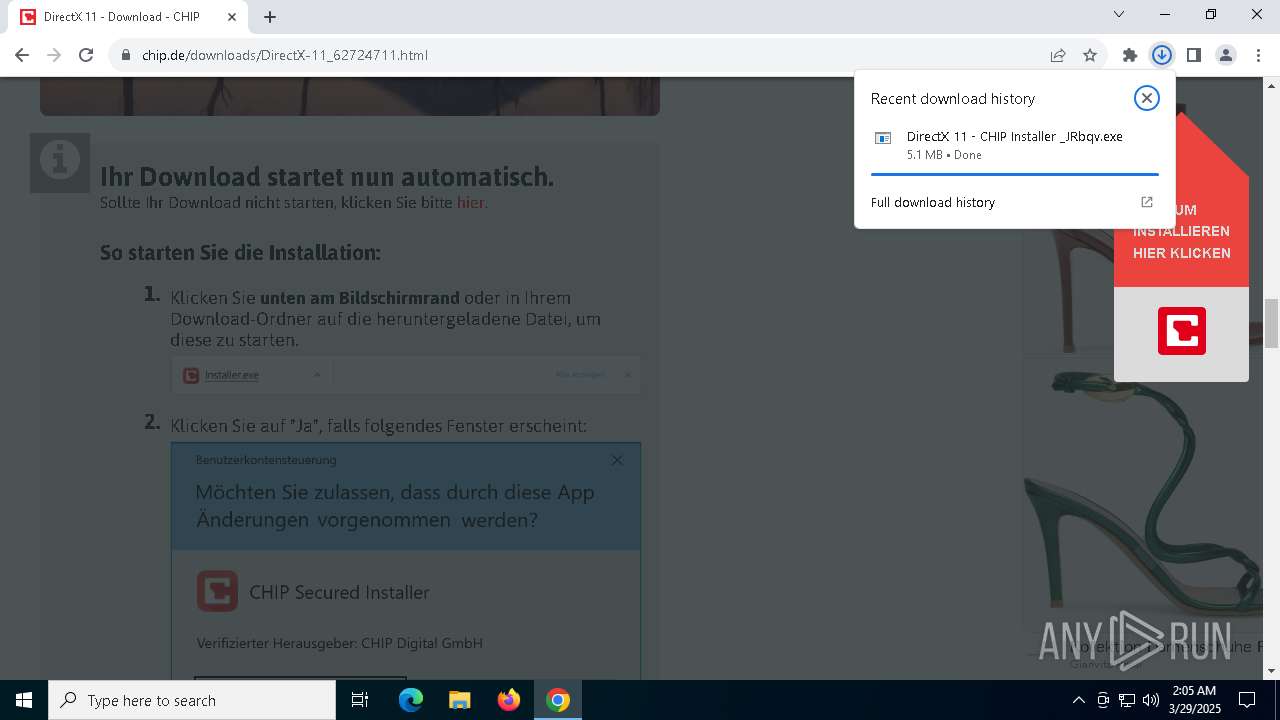This screenshot has width=1280, height=720.
Task: Click the red 'hier' link
Action: point(470,202)
